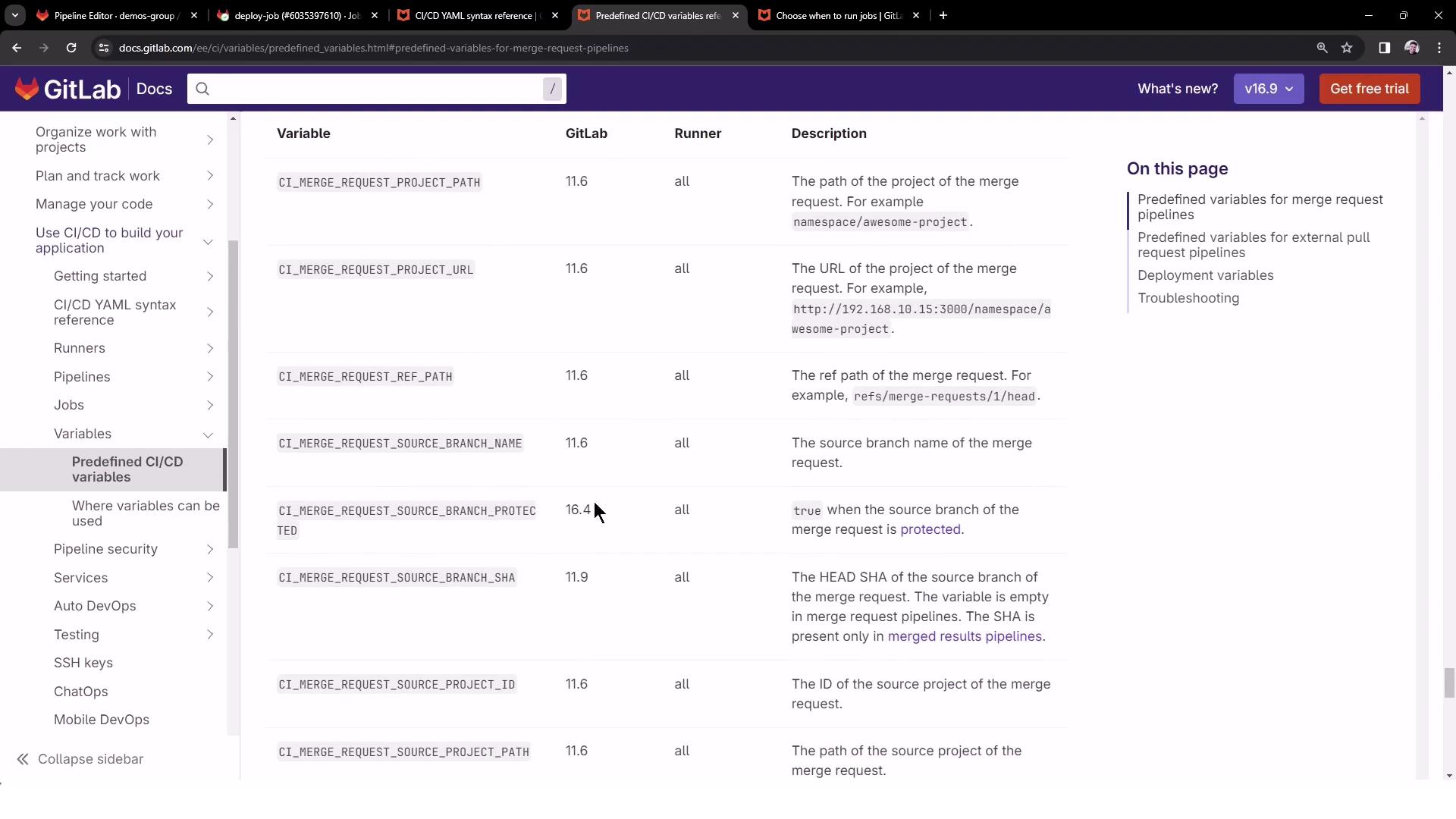Reload the page with refresh icon
The image size is (1456, 819).
pyautogui.click(x=71, y=48)
